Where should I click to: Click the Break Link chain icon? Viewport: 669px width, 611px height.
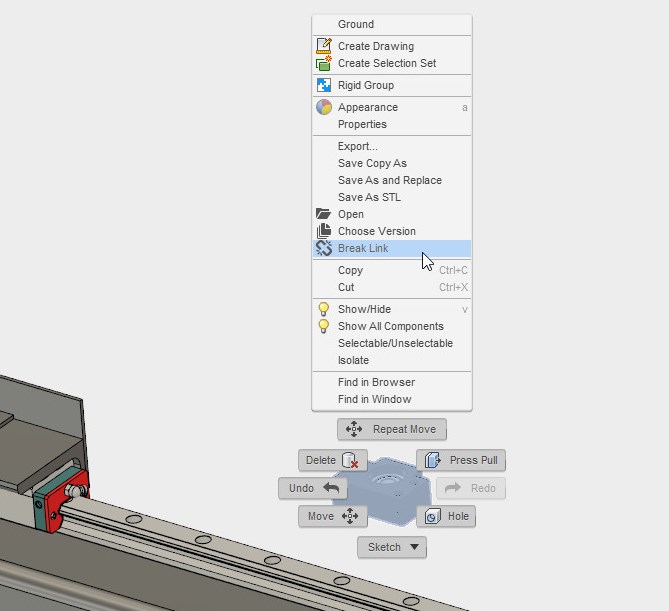click(324, 248)
